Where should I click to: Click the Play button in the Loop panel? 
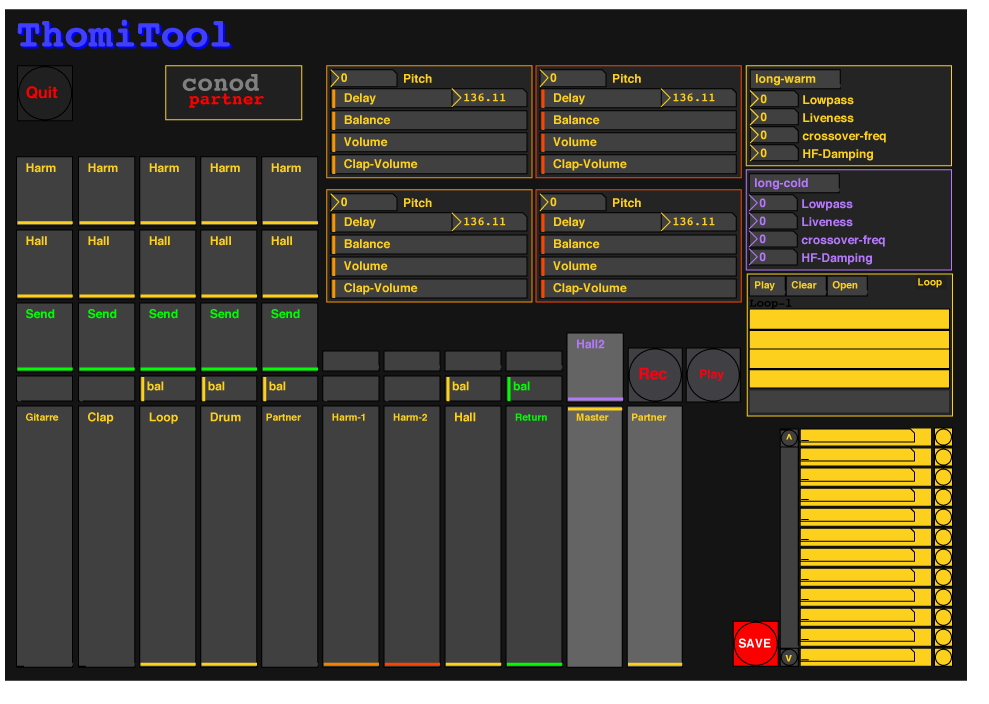tap(766, 286)
